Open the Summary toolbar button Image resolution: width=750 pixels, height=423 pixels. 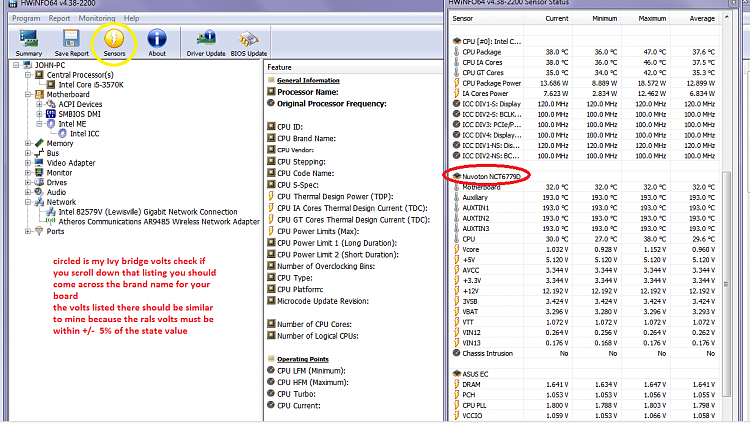click(28, 43)
